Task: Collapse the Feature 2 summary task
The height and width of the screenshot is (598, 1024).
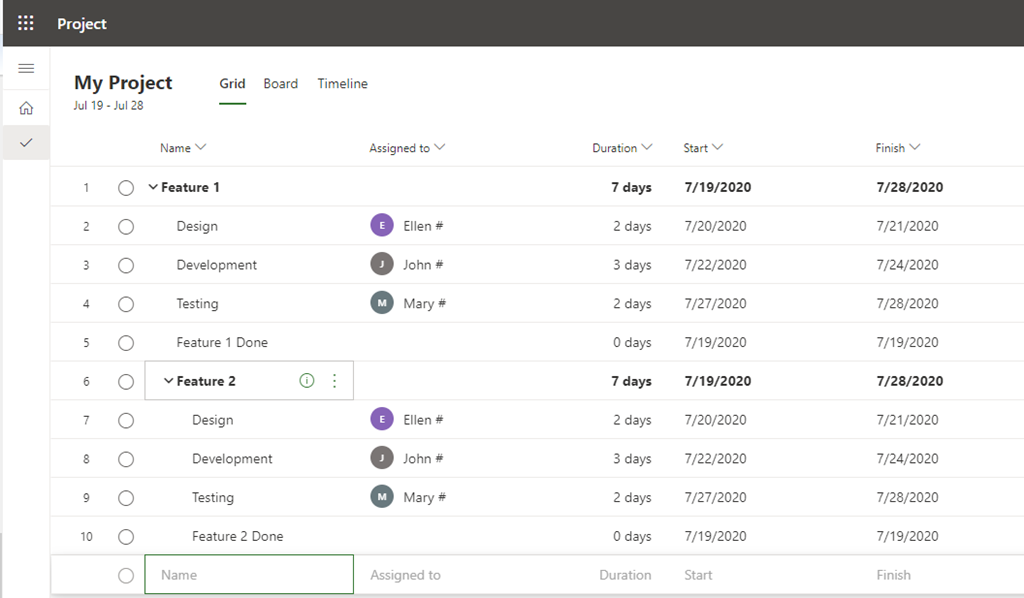Action: (168, 381)
